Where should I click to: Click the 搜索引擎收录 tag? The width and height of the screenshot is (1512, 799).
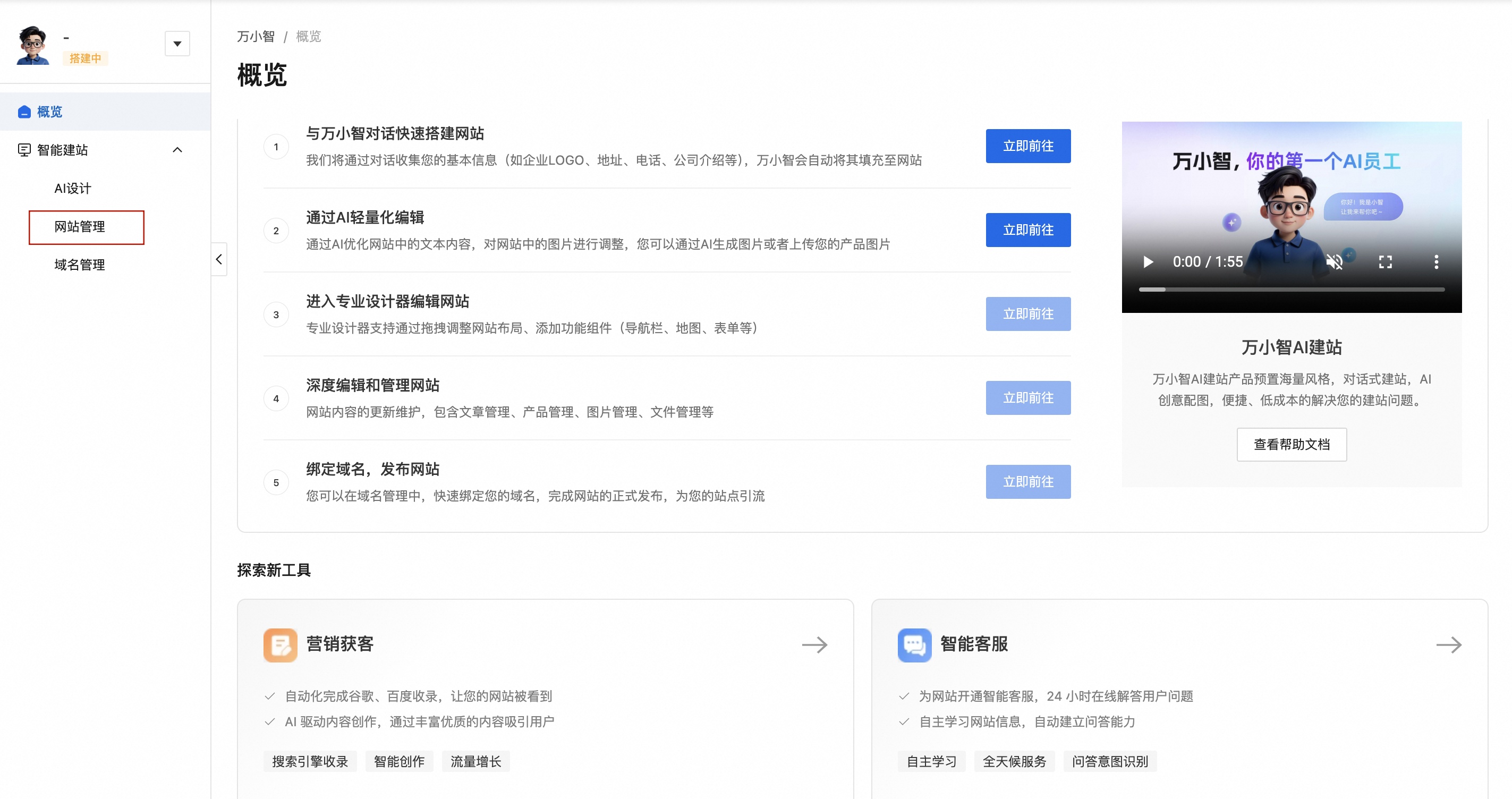tap(310, 761)
